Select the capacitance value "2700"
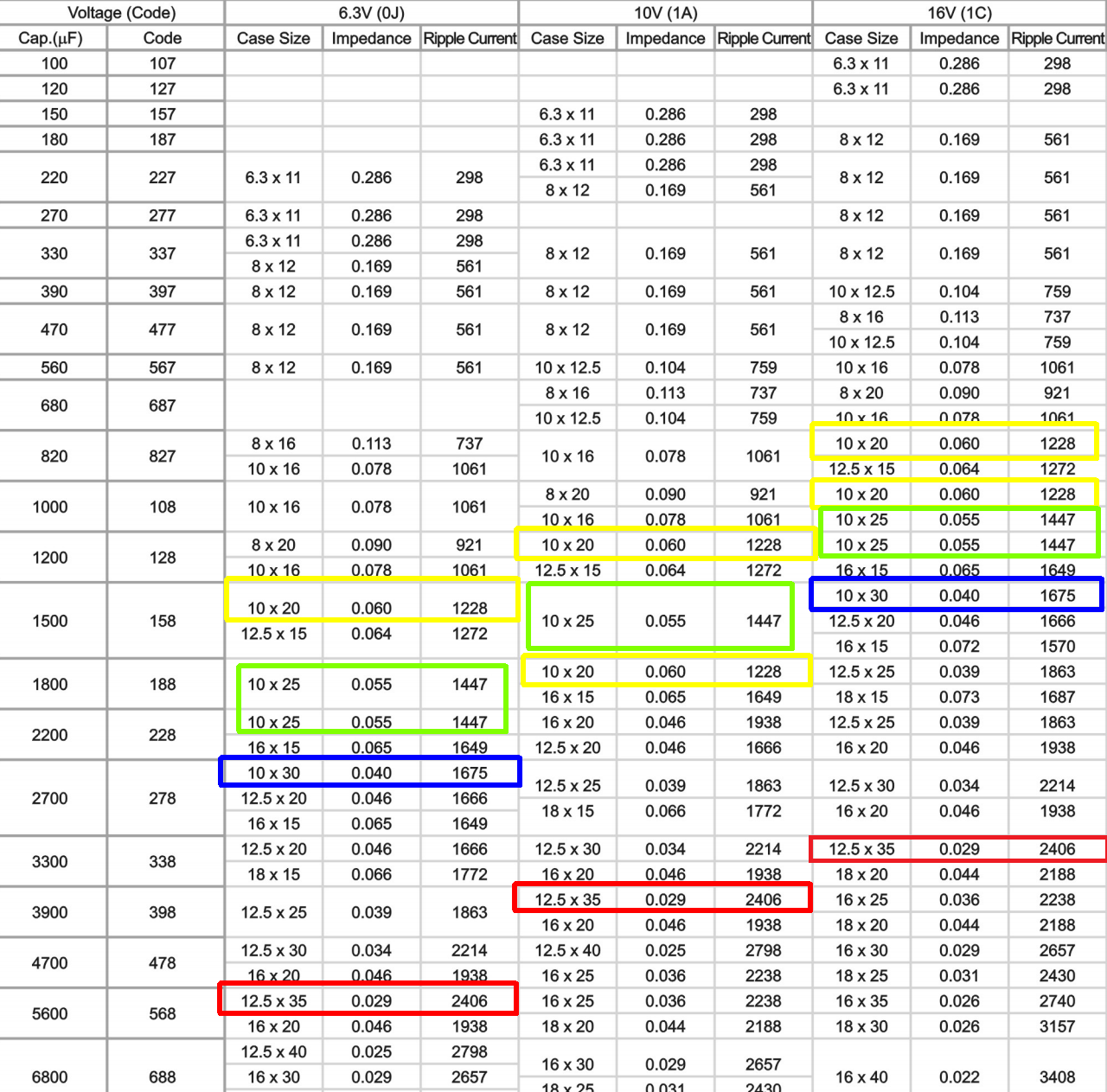Viewport: 1107px width, 1092px height. pos(50,798)
